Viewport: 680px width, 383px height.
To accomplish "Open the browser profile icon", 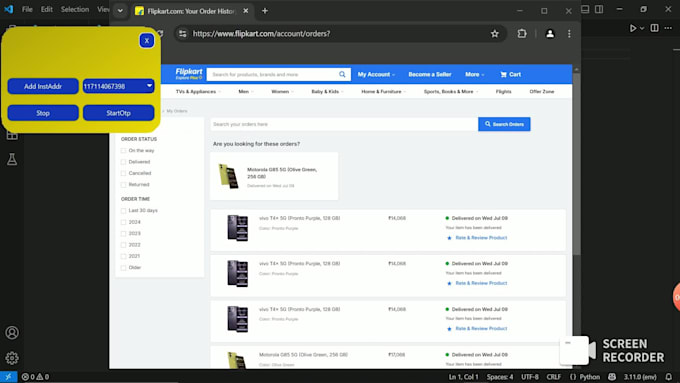I will click(x=550, y=34).
